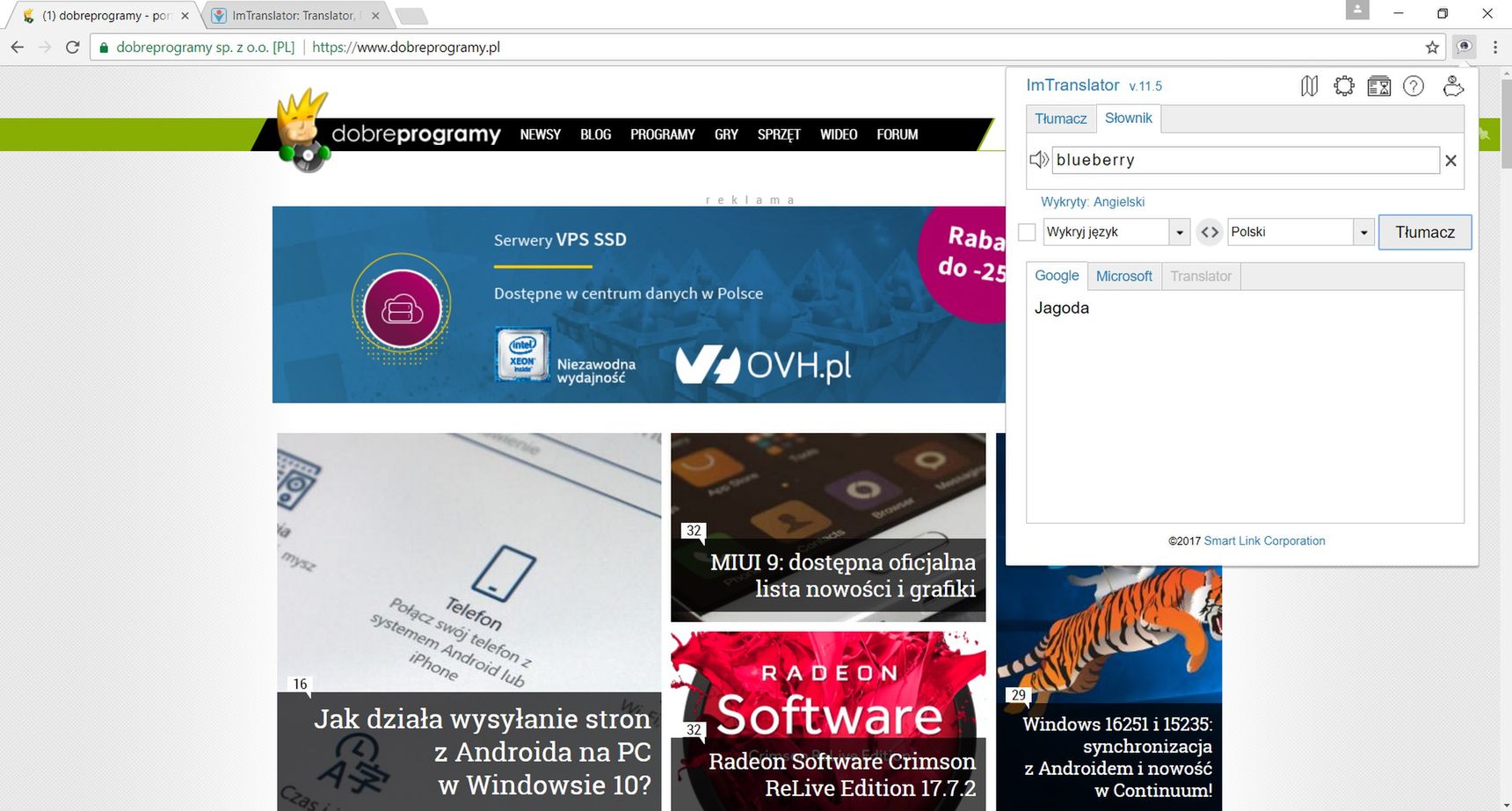Click the ImTranslator title heading
The height and width of the screenshot is (811, 1512).
1072,85
